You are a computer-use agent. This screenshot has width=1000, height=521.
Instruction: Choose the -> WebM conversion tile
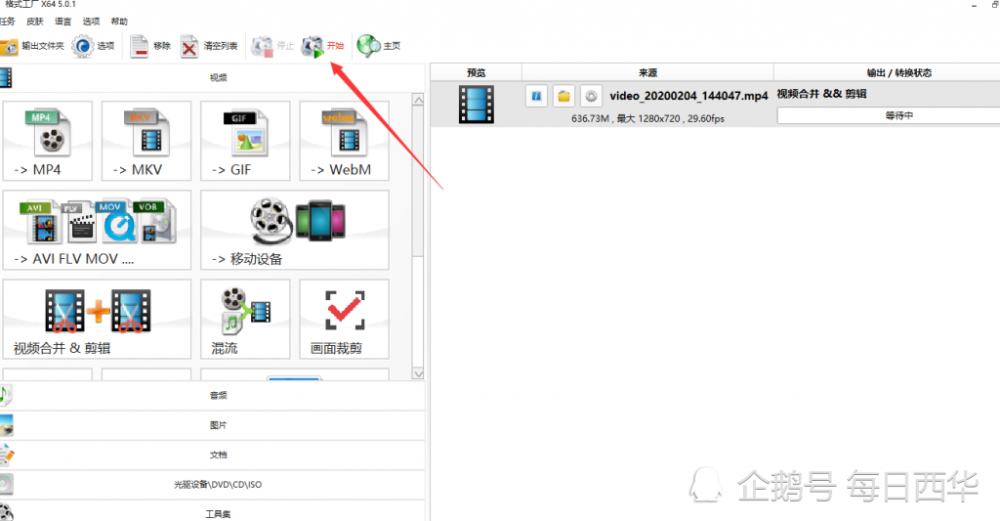(344, 141)
